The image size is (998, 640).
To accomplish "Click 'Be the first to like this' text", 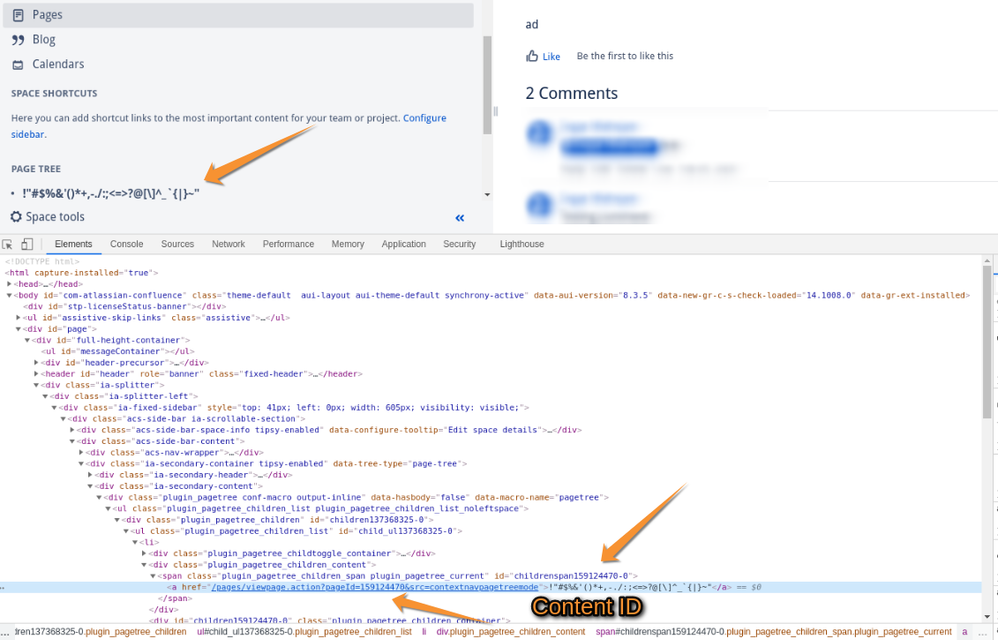I will 625,56.
